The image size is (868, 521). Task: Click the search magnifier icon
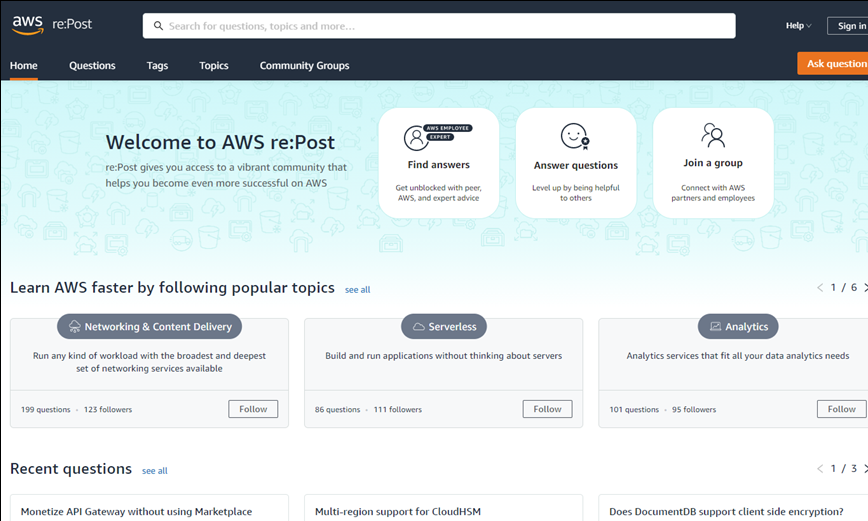pos(158,26)
